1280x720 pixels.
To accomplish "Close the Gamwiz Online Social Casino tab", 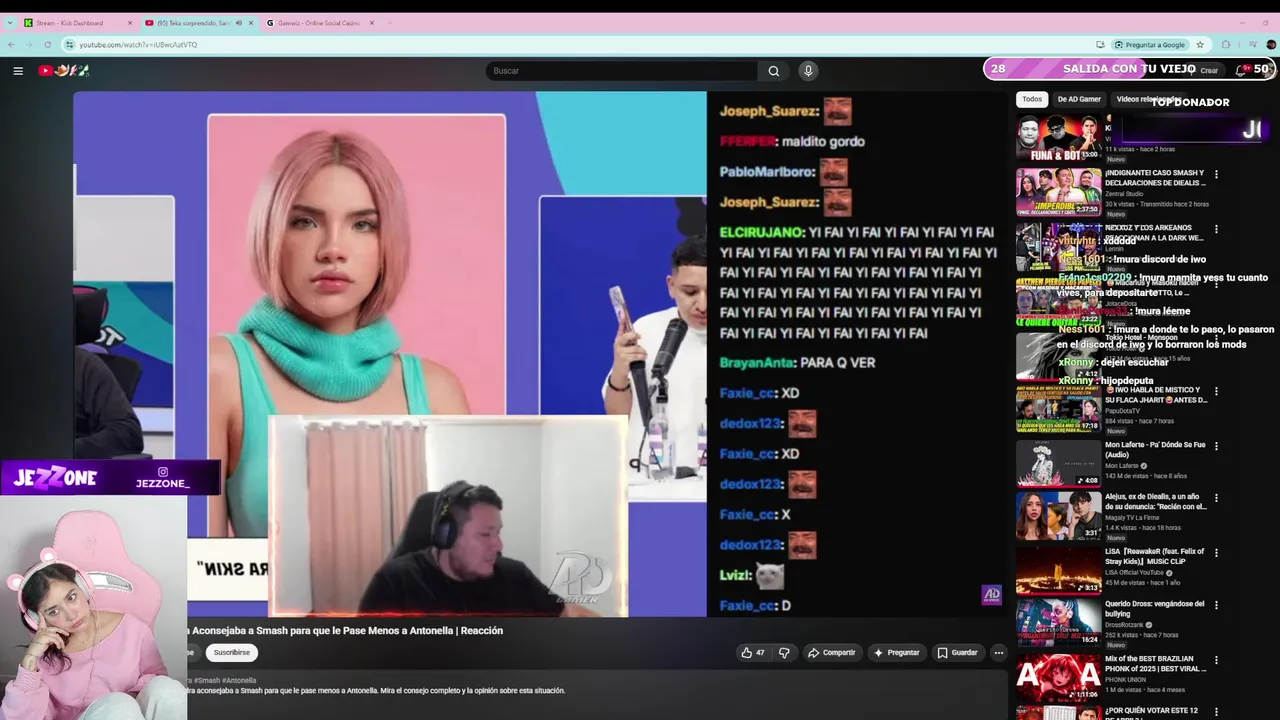I will click(372, 23).
